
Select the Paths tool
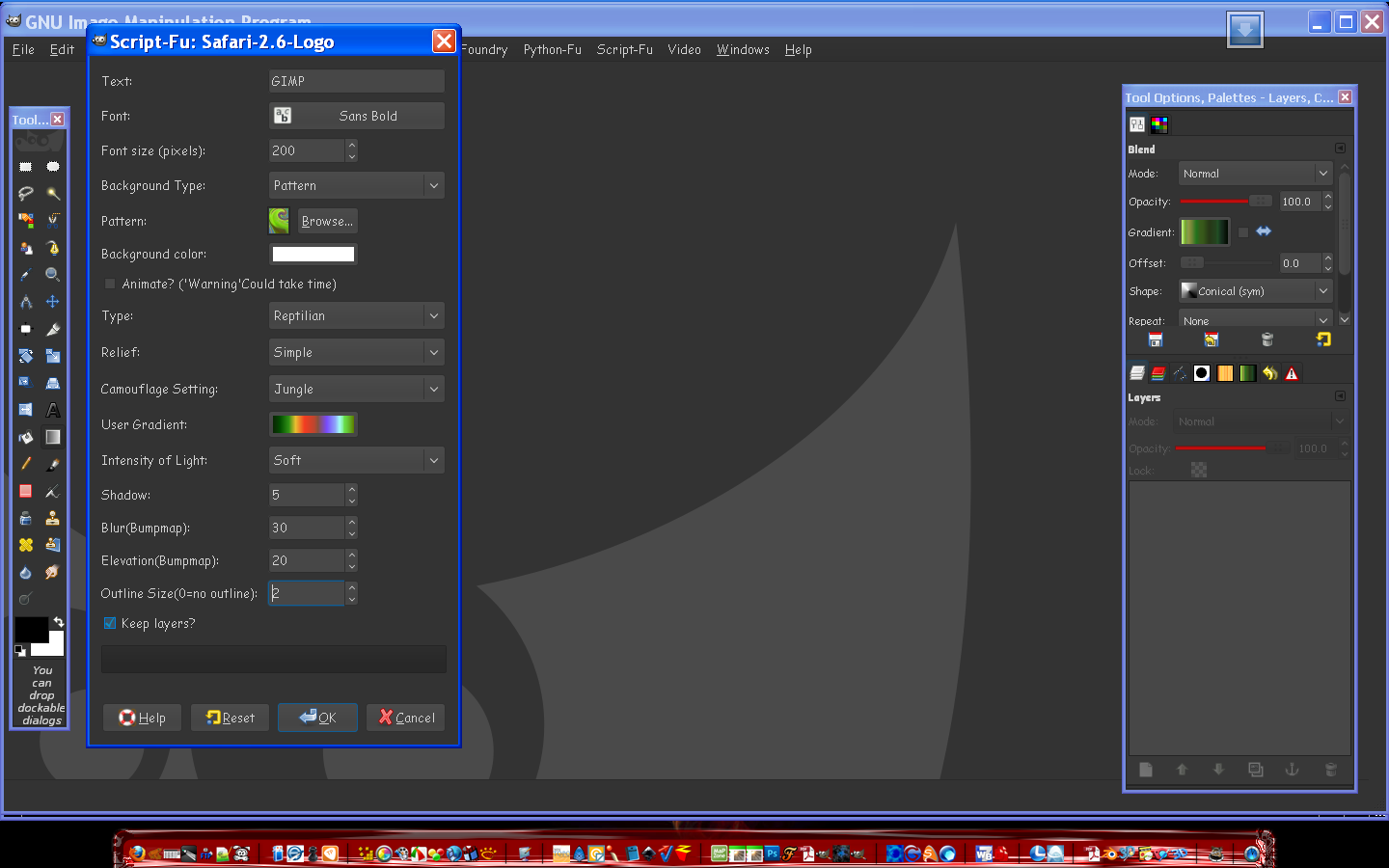53,248
